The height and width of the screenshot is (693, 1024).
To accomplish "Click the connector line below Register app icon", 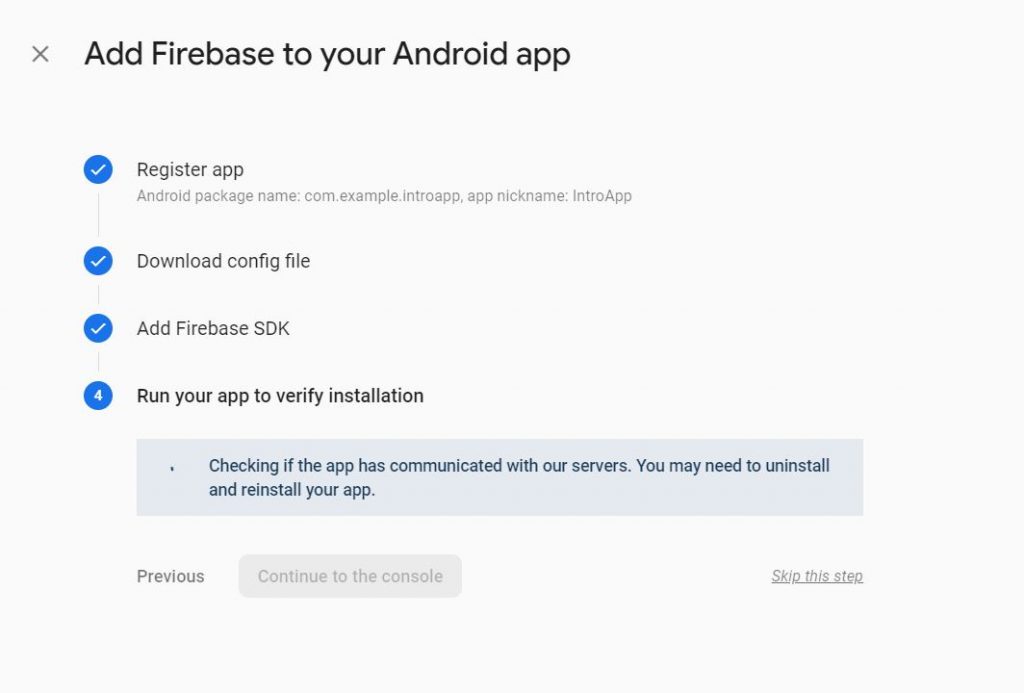I will [98, 212].
